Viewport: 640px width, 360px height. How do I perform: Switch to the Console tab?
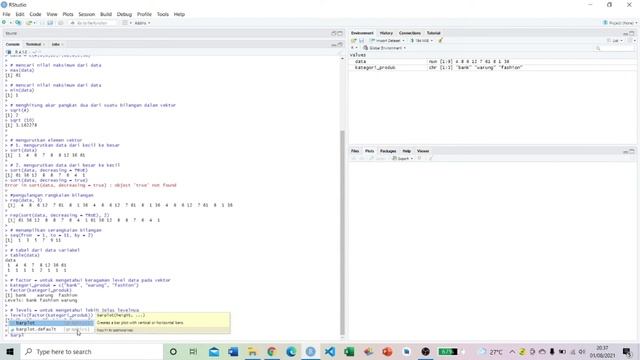pos(13,44)
